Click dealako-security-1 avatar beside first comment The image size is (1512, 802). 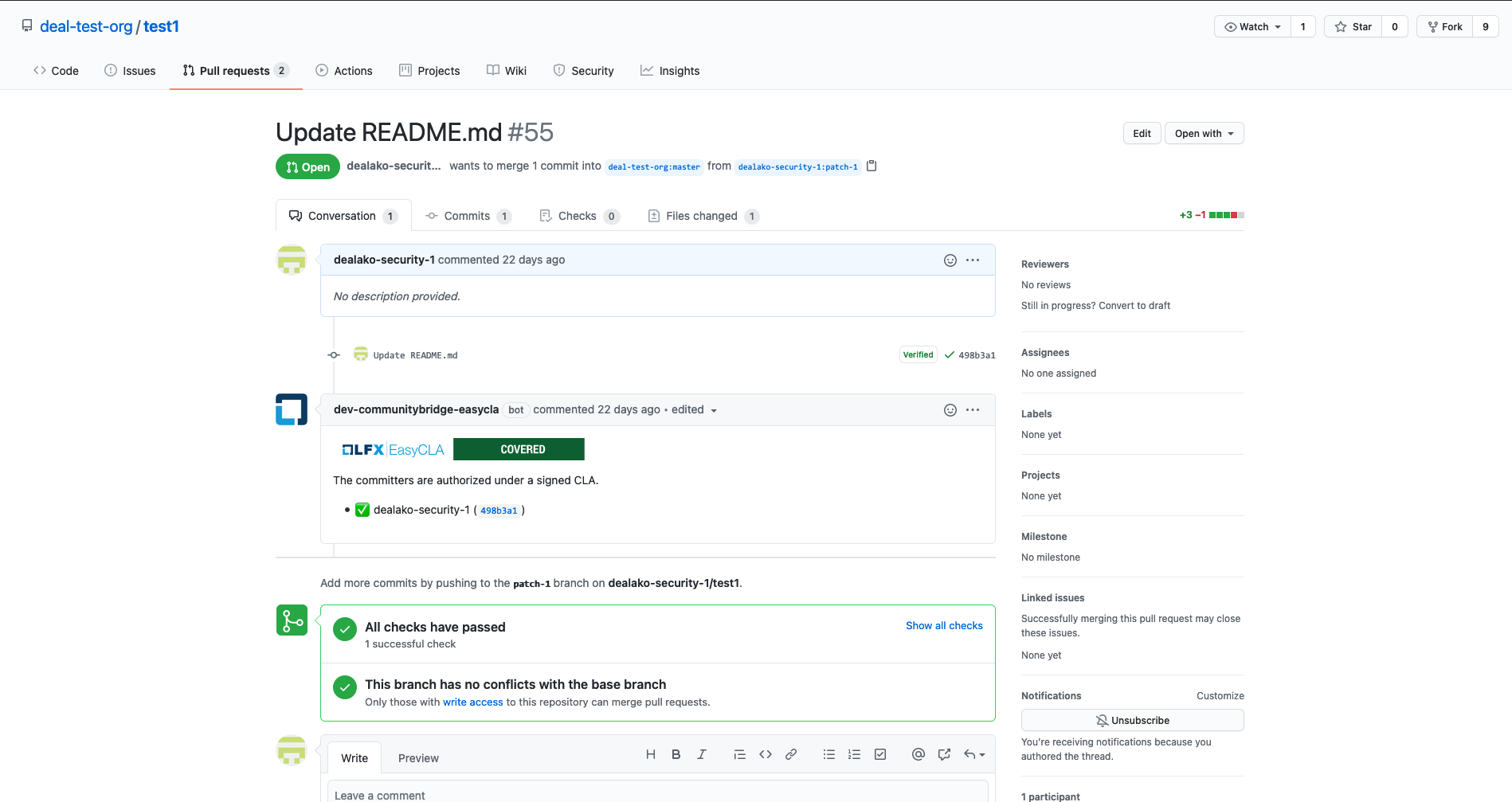(292, 260)
